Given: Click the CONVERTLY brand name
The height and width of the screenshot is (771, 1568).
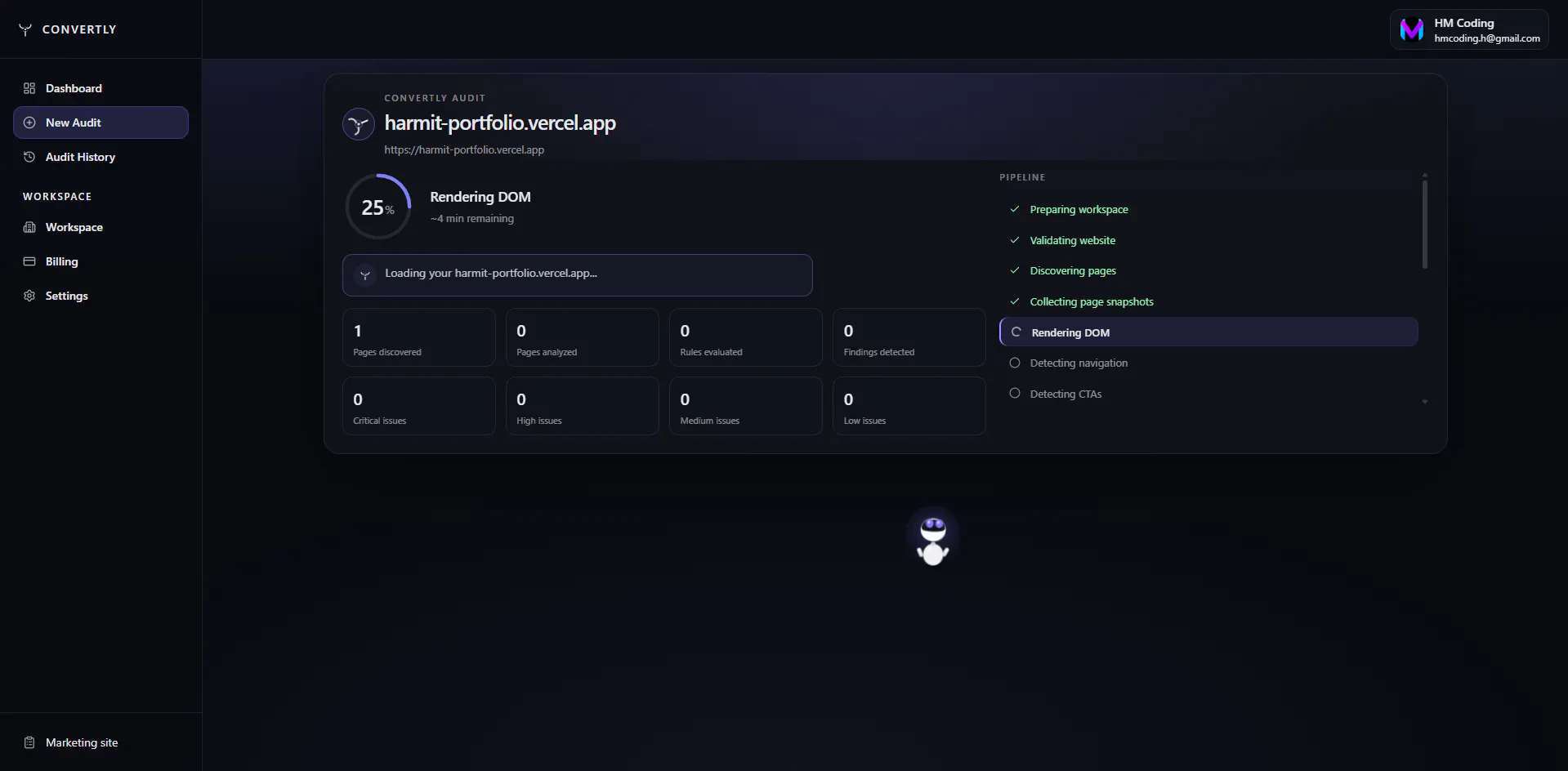Looking at the screenshot, I should click(x=79, y=29).
